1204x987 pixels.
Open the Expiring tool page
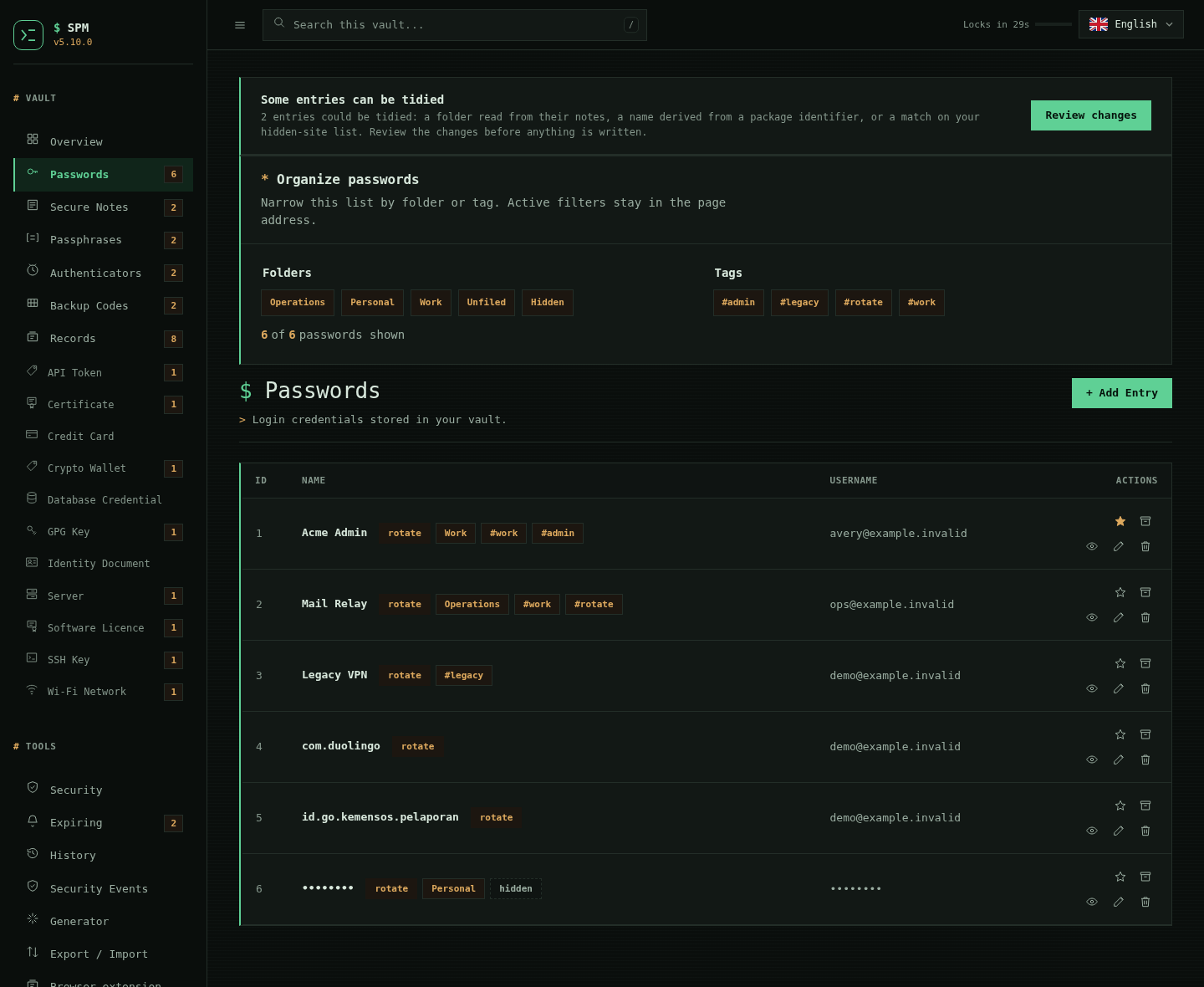point(104,823)
